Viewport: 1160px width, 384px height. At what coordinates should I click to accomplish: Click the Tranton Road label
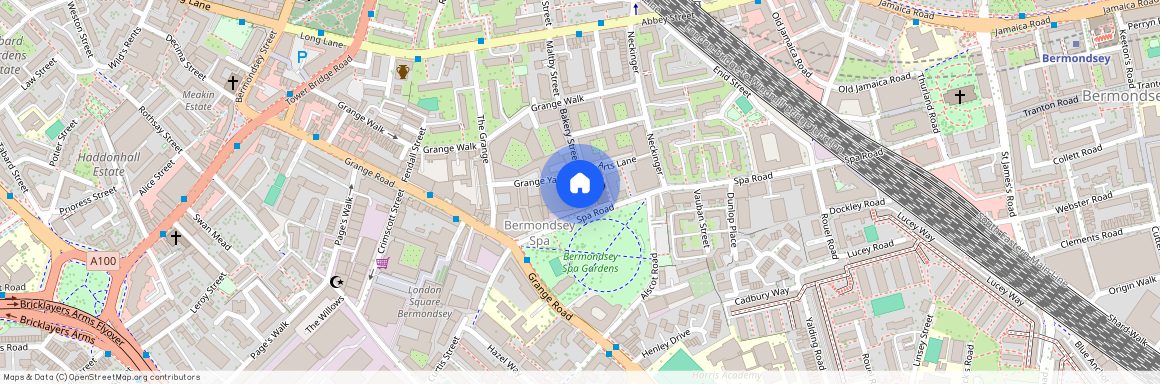(1051, 105)
